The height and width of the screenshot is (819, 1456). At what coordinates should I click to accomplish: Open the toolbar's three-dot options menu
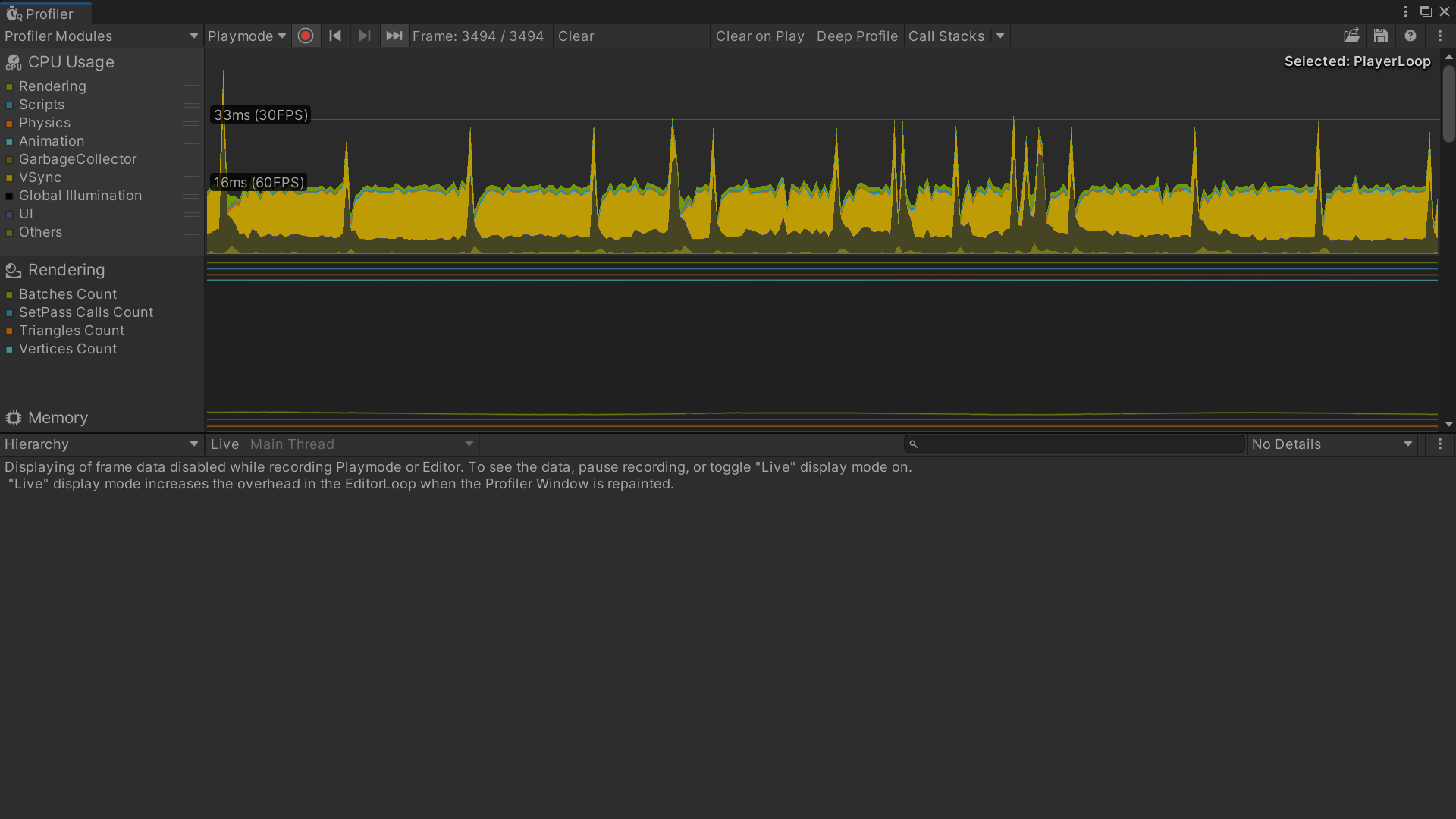click(1440, 36)
